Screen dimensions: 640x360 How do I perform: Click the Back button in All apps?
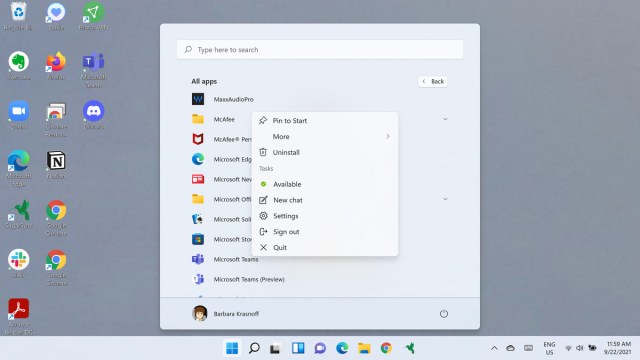433,81
